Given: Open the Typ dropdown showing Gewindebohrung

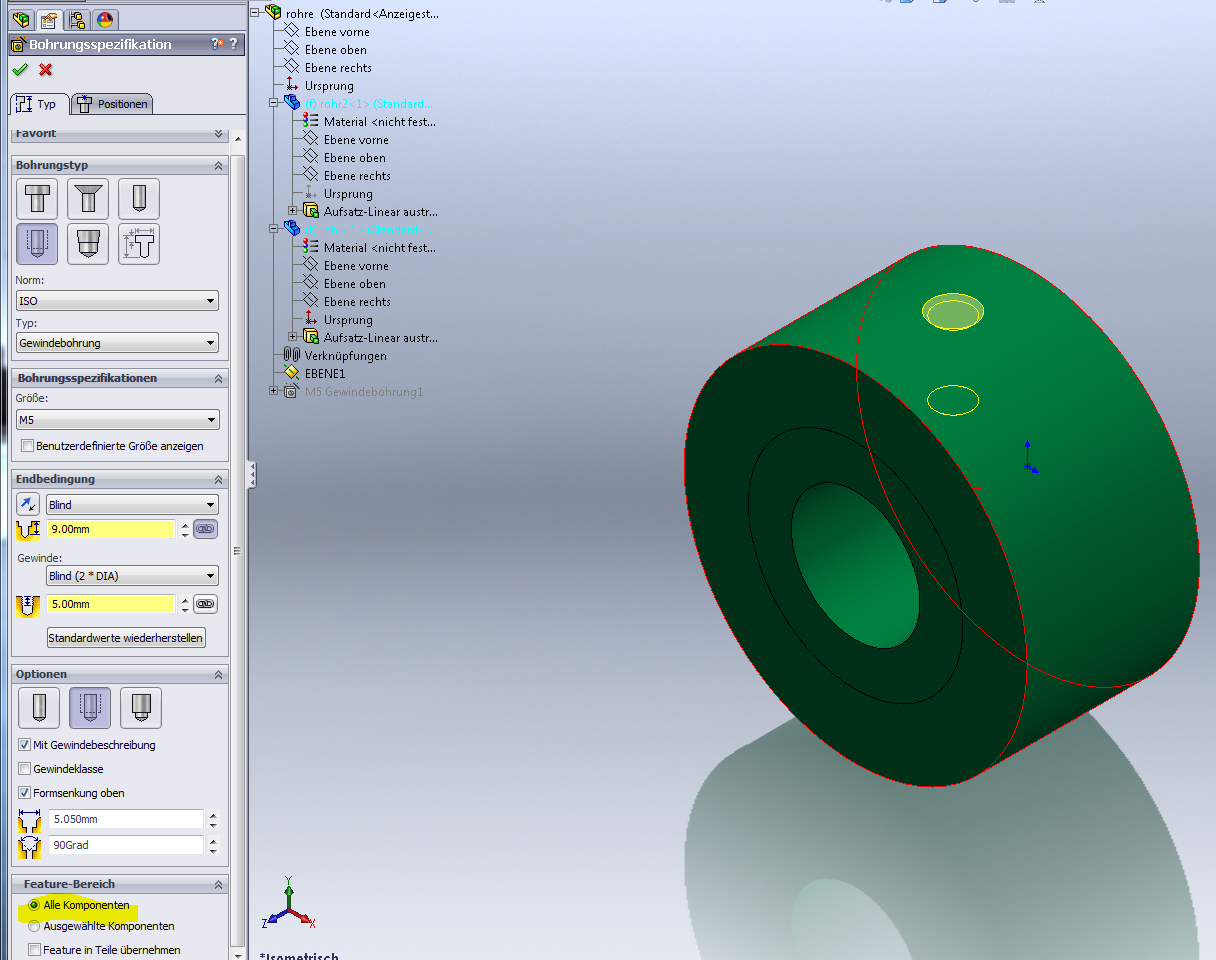Looking at the screenshot, I should 118,343.
